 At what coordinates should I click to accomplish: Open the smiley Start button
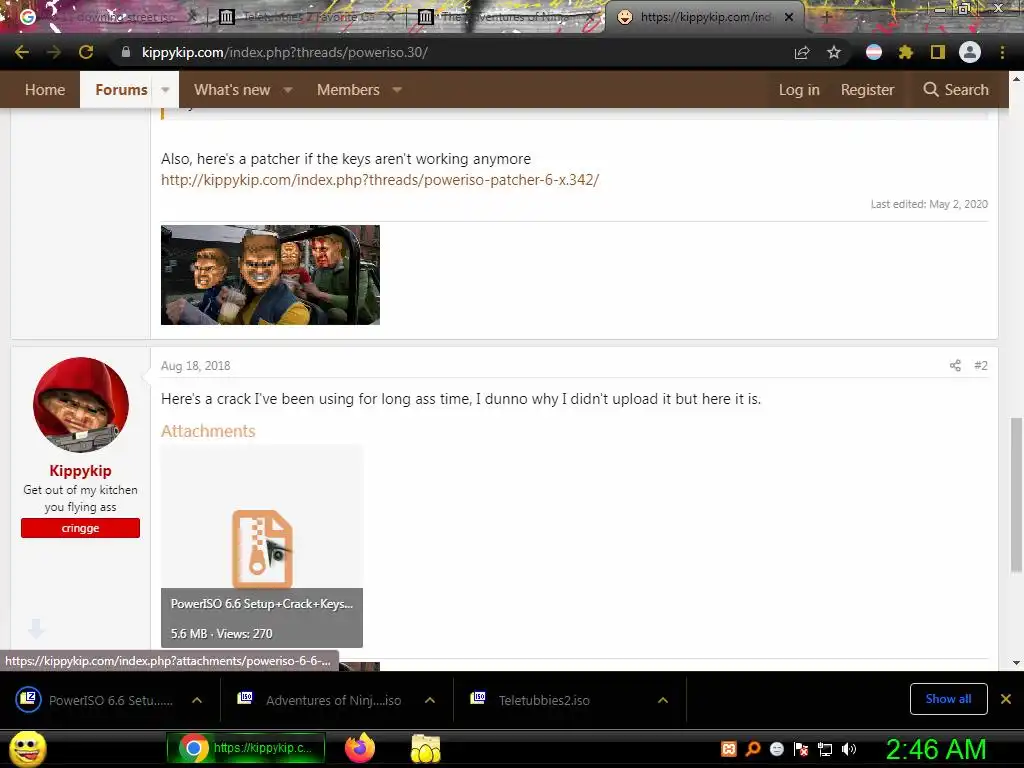tap(27, 749)
